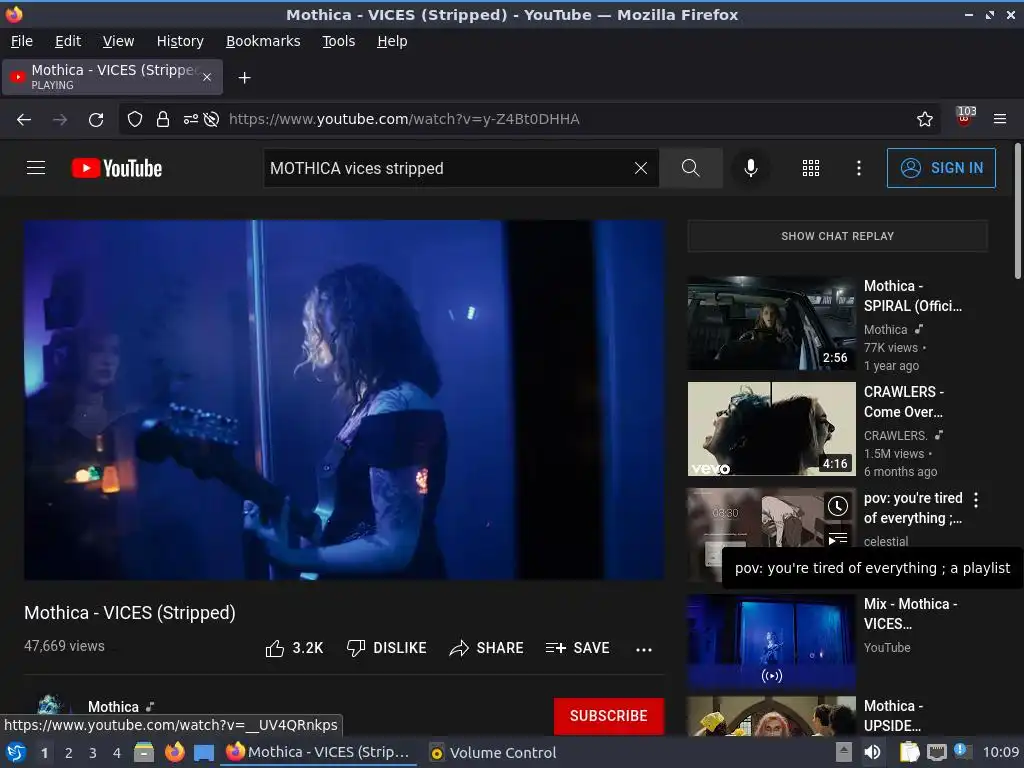Open the Bookmarks menu

[x=263, y=41]
